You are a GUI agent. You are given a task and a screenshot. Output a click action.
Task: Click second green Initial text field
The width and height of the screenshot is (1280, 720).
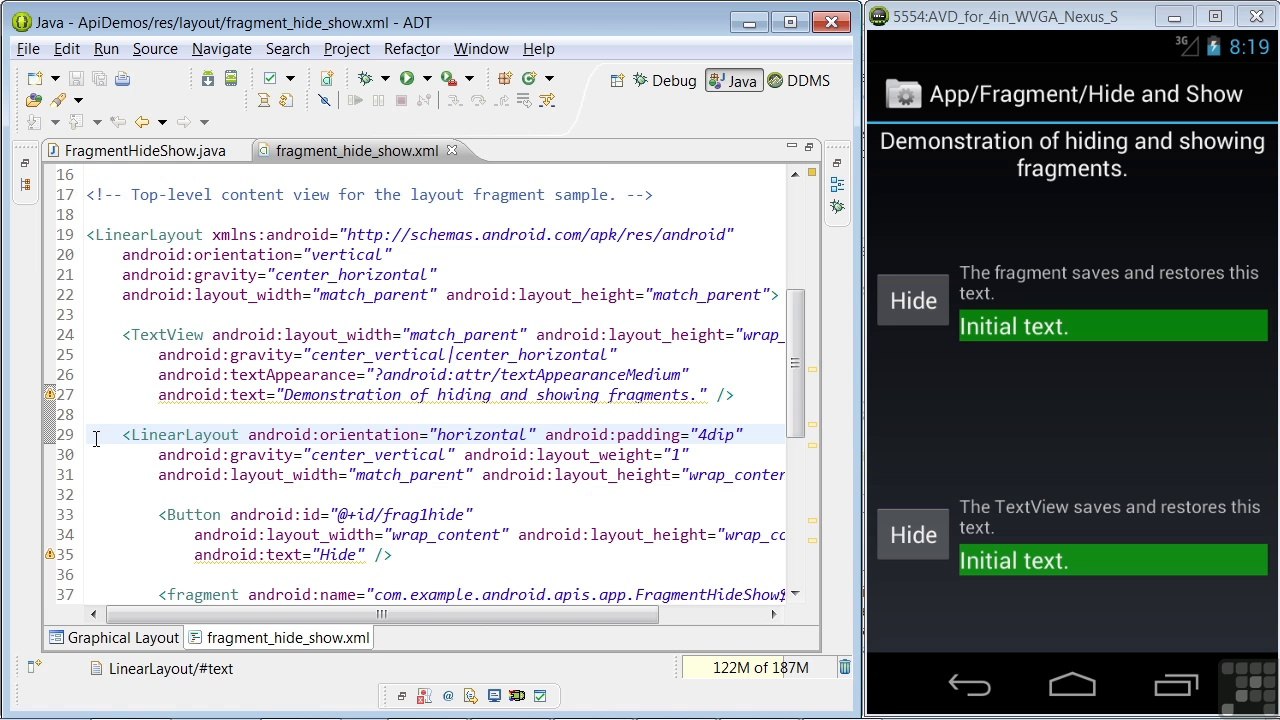[1113, 561]
